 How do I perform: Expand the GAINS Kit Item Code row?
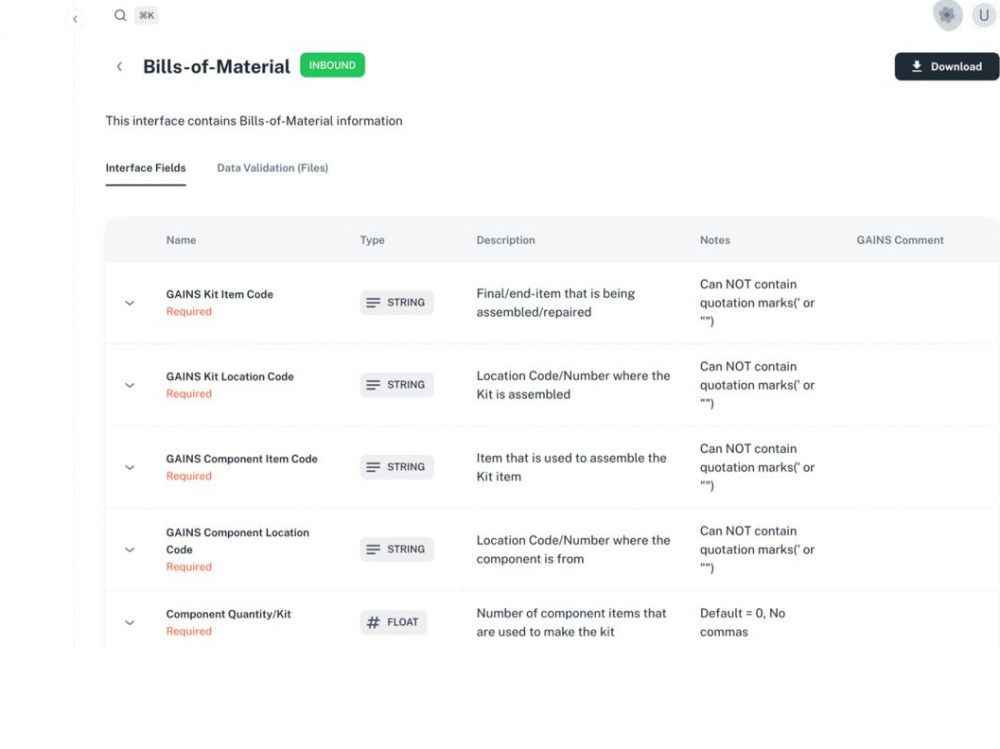[129, 303]
